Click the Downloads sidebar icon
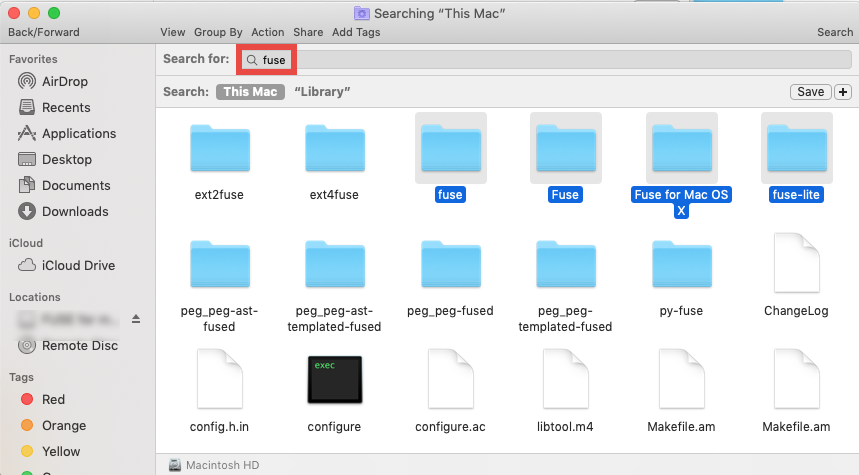 pos(27,211)
